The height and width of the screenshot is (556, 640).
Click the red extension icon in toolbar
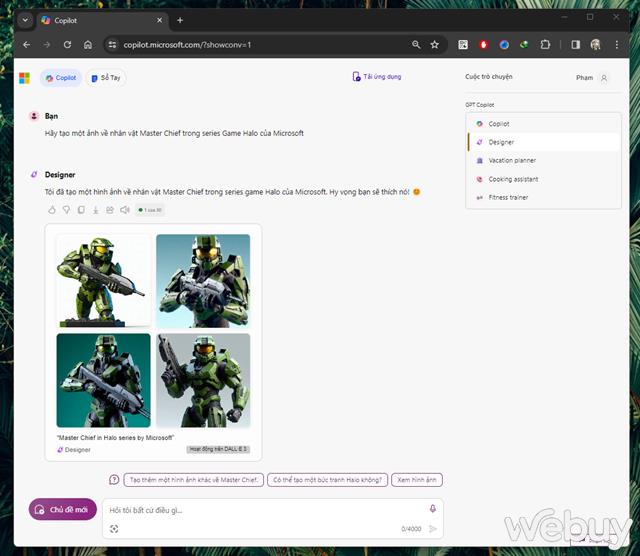coord(484,44)
